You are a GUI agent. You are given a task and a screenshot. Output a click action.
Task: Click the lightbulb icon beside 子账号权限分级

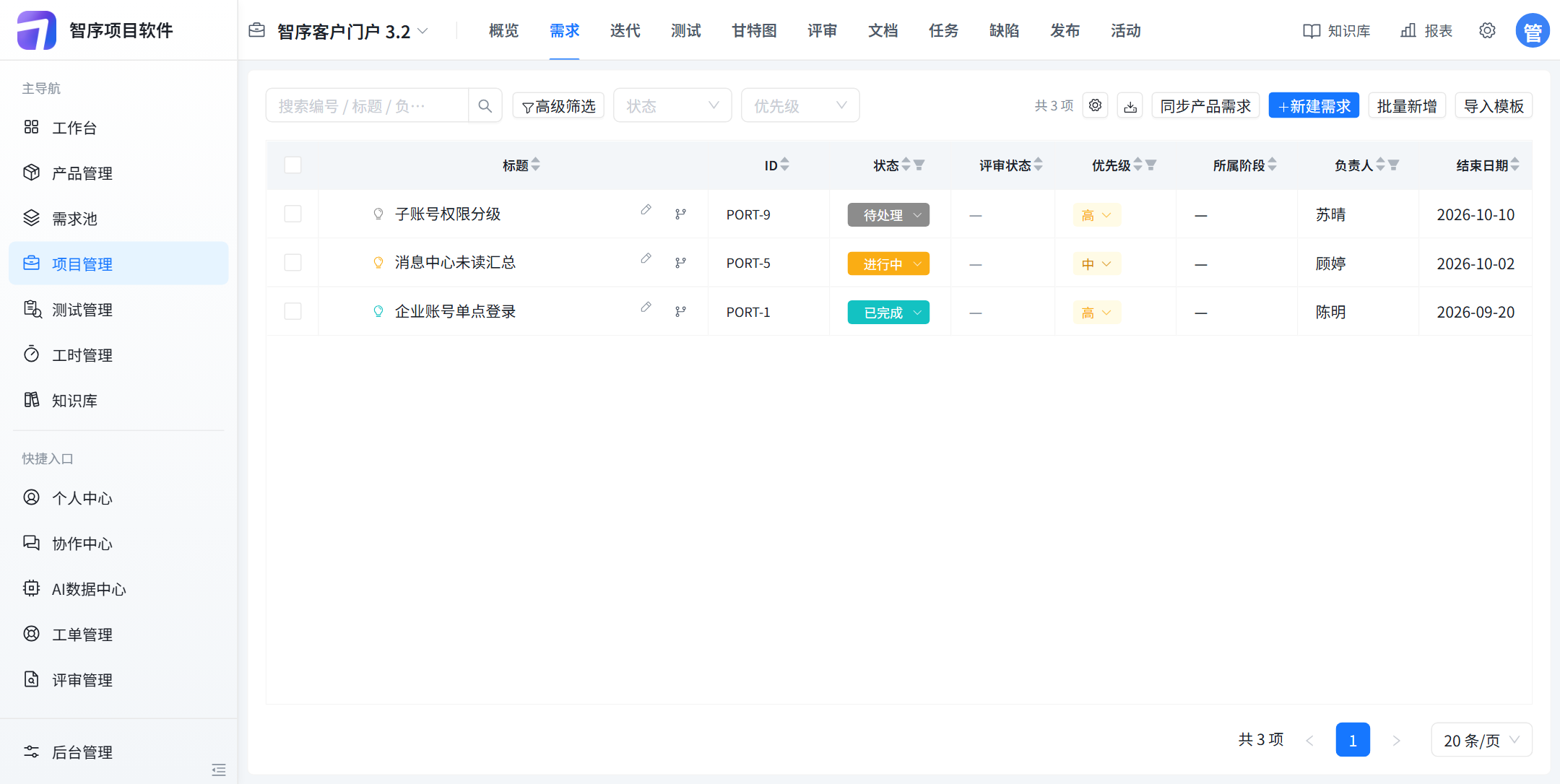pyautogui.click(x=378, y=214)
